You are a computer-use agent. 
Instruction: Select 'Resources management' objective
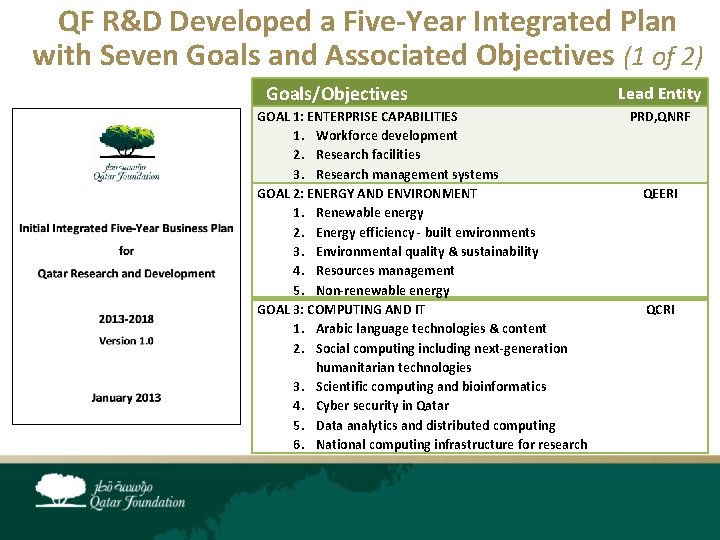pos(385,271)
